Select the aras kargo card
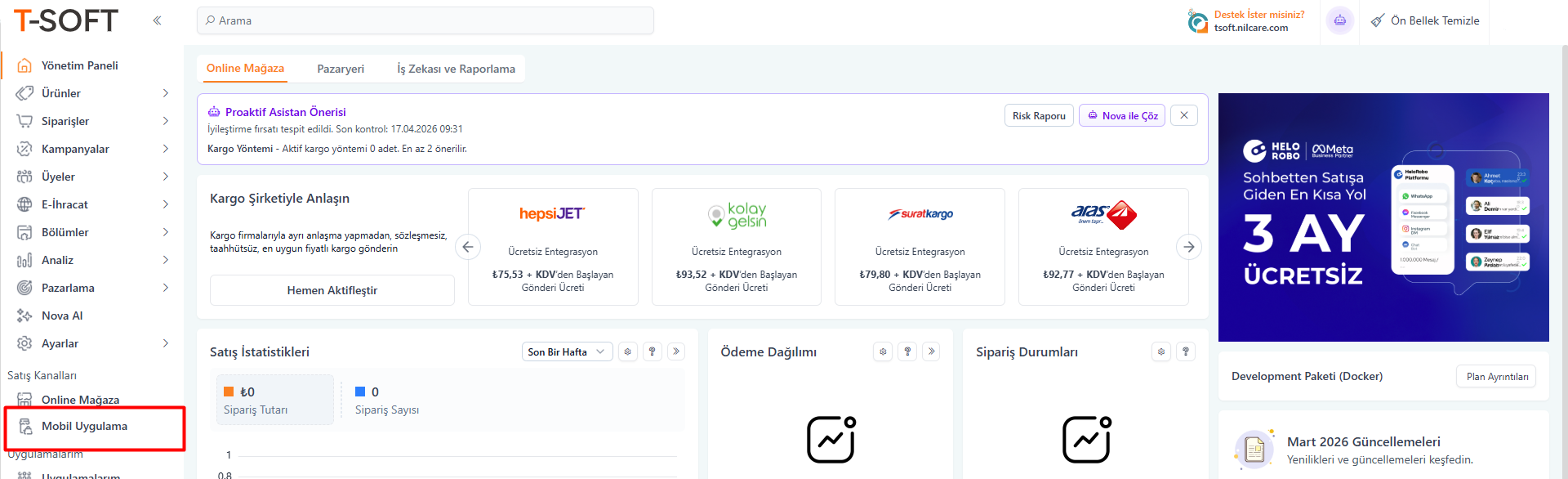The height and width of the screenshot is (479, 1568). coord(1103,247)
